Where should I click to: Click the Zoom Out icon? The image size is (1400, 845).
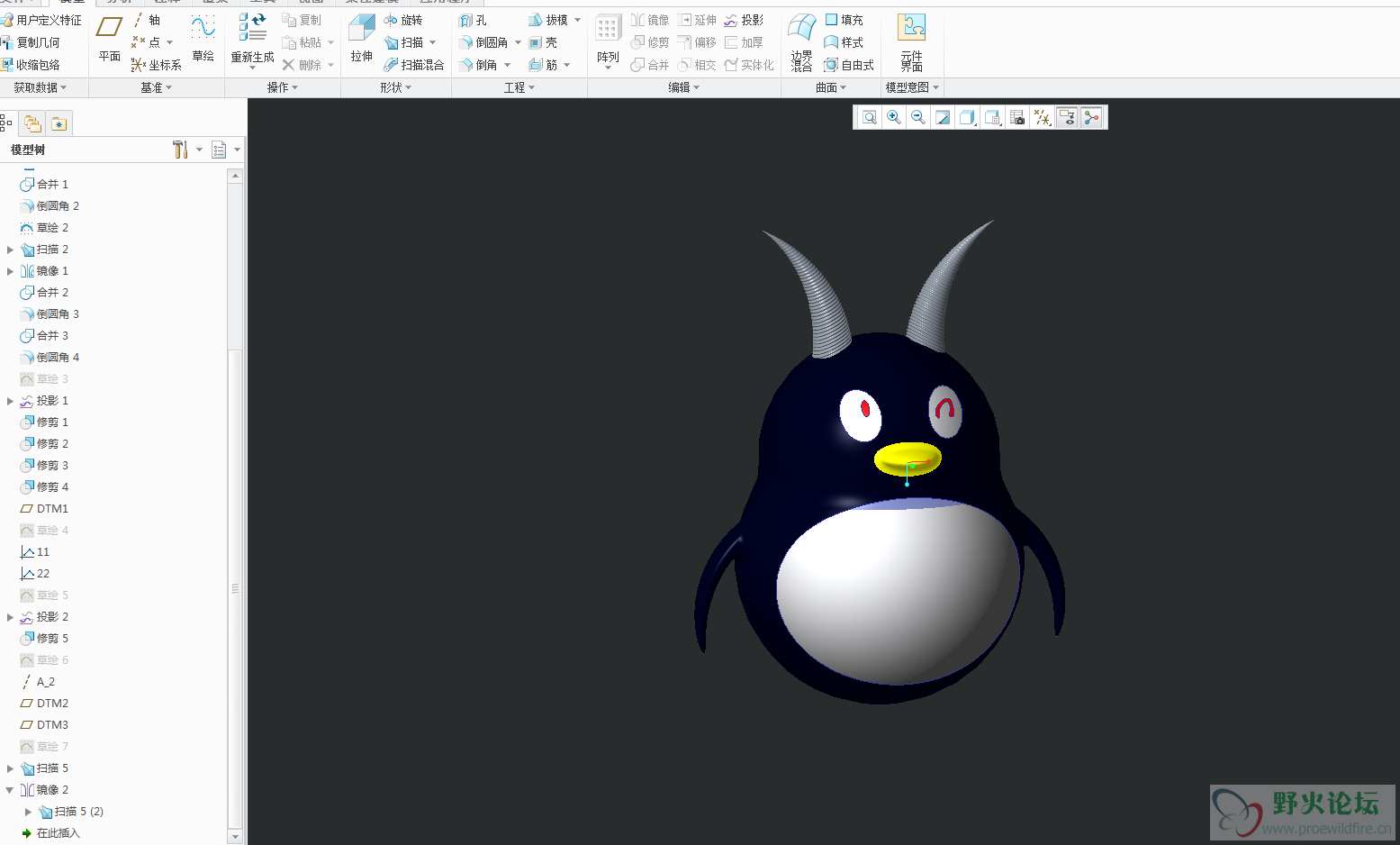click(918, 118)
